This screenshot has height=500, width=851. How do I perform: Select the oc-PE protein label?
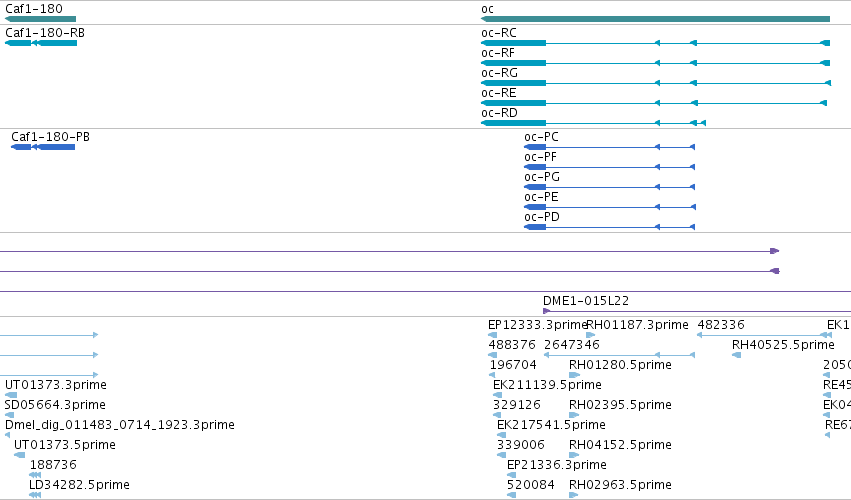click(541, 197)
